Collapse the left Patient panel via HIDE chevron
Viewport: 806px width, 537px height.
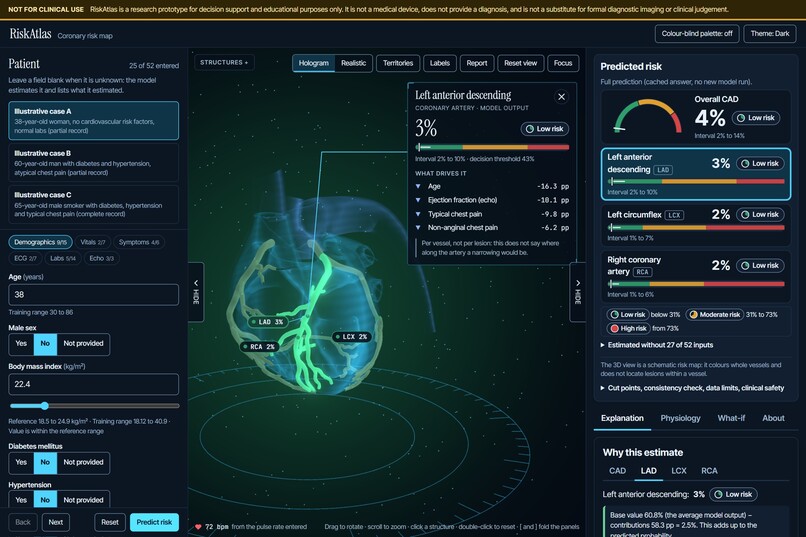pyautogui.click(x=196, y=292)
